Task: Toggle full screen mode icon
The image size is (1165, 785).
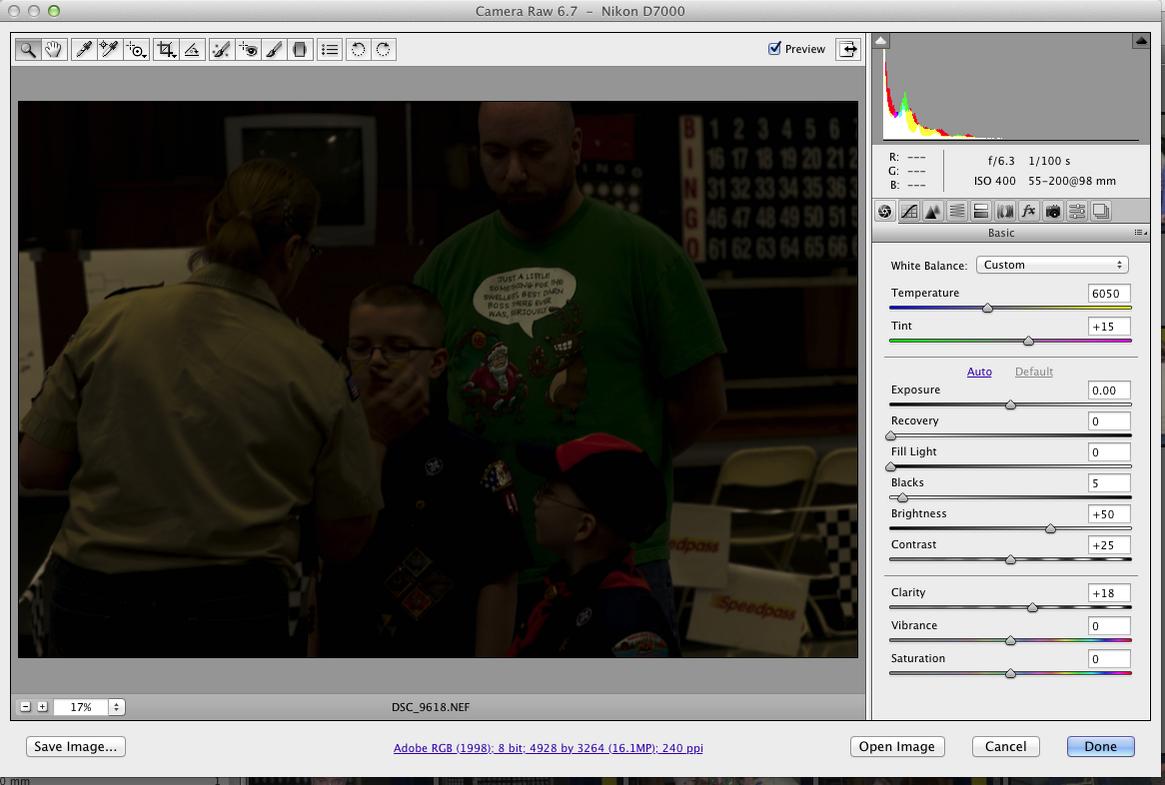Action: coord(848,49)
